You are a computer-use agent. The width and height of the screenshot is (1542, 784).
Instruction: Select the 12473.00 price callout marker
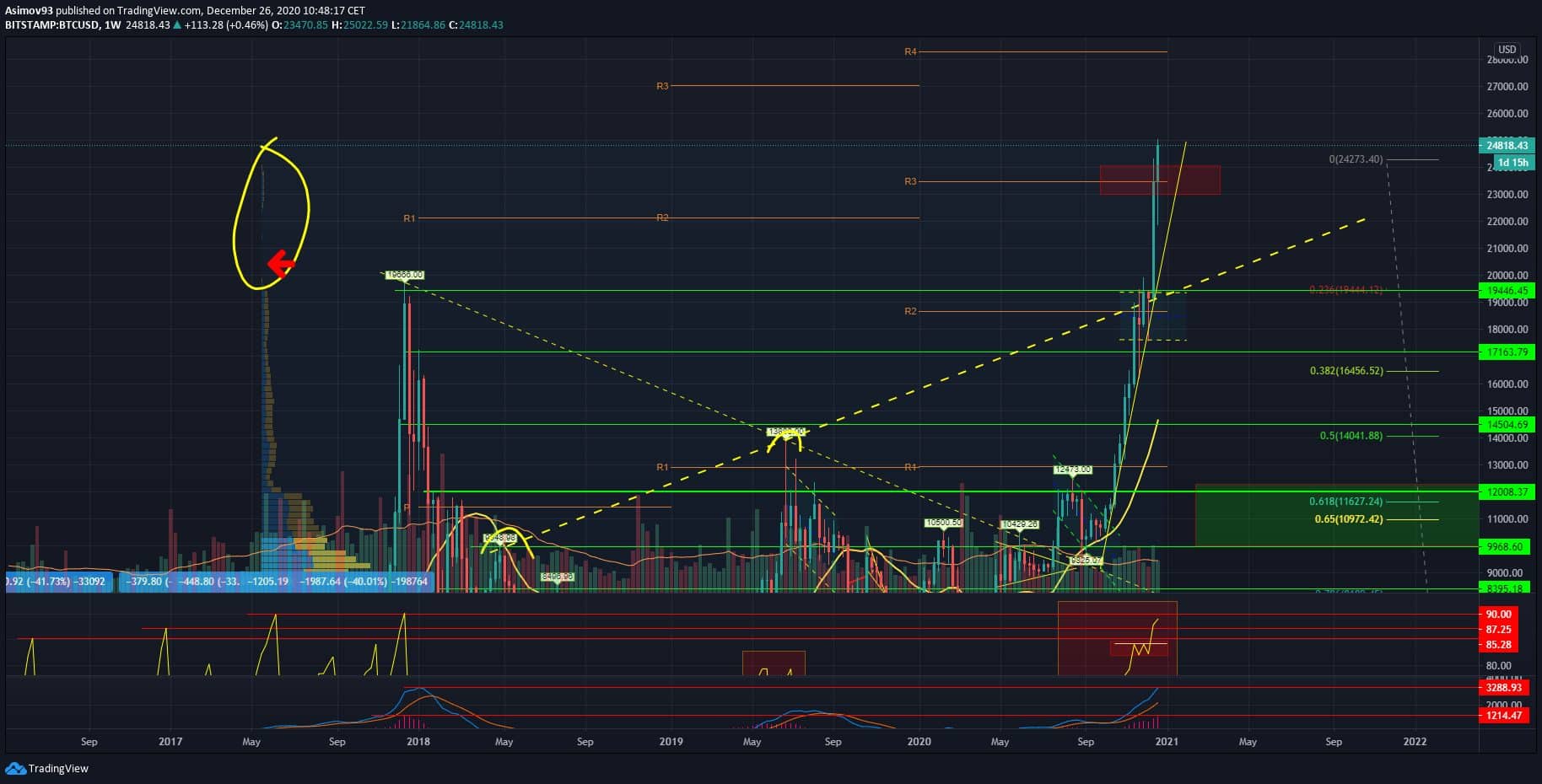click(1072, 470)
